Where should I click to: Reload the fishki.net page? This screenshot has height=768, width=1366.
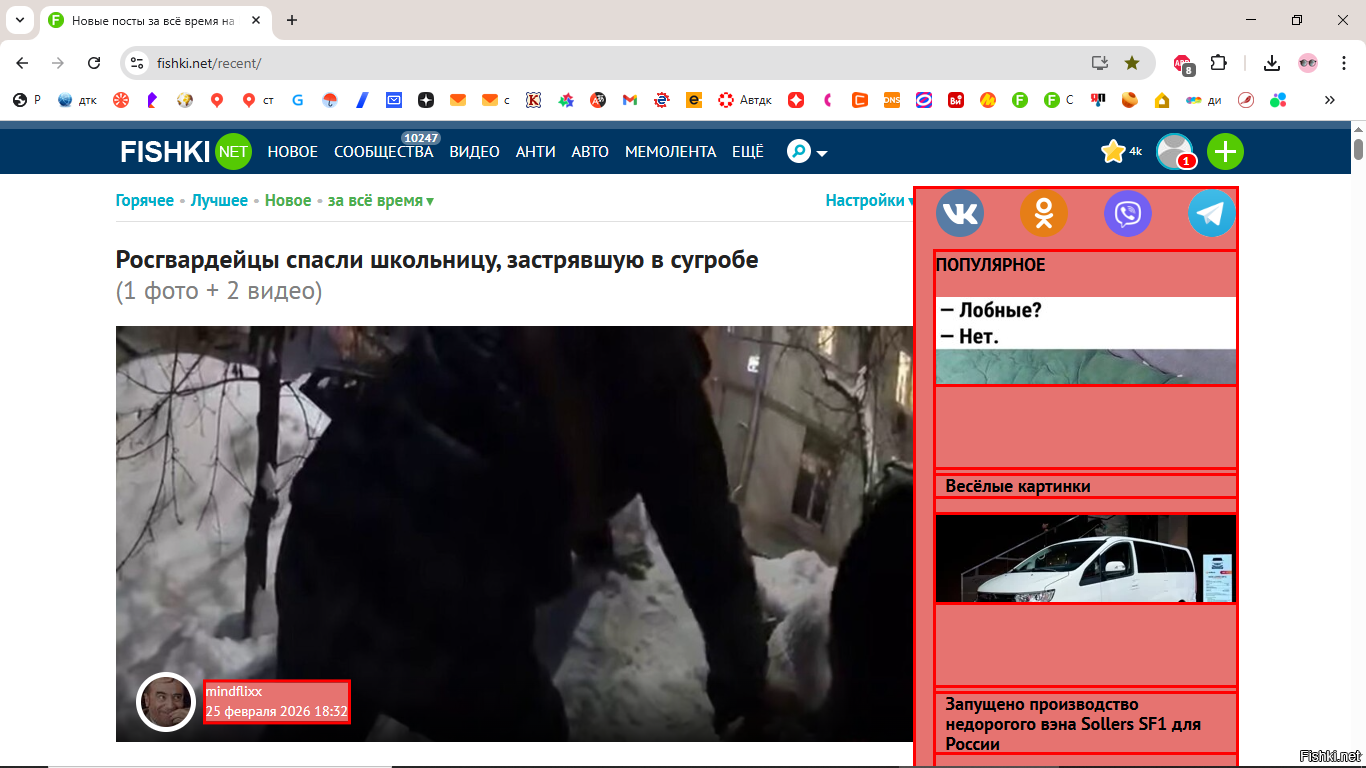94,63
